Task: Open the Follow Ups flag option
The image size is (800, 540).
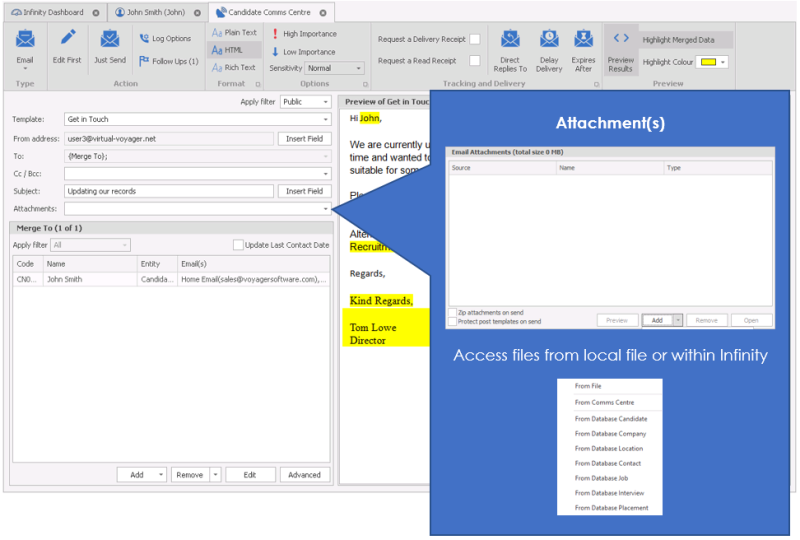Action: point(168,61)
